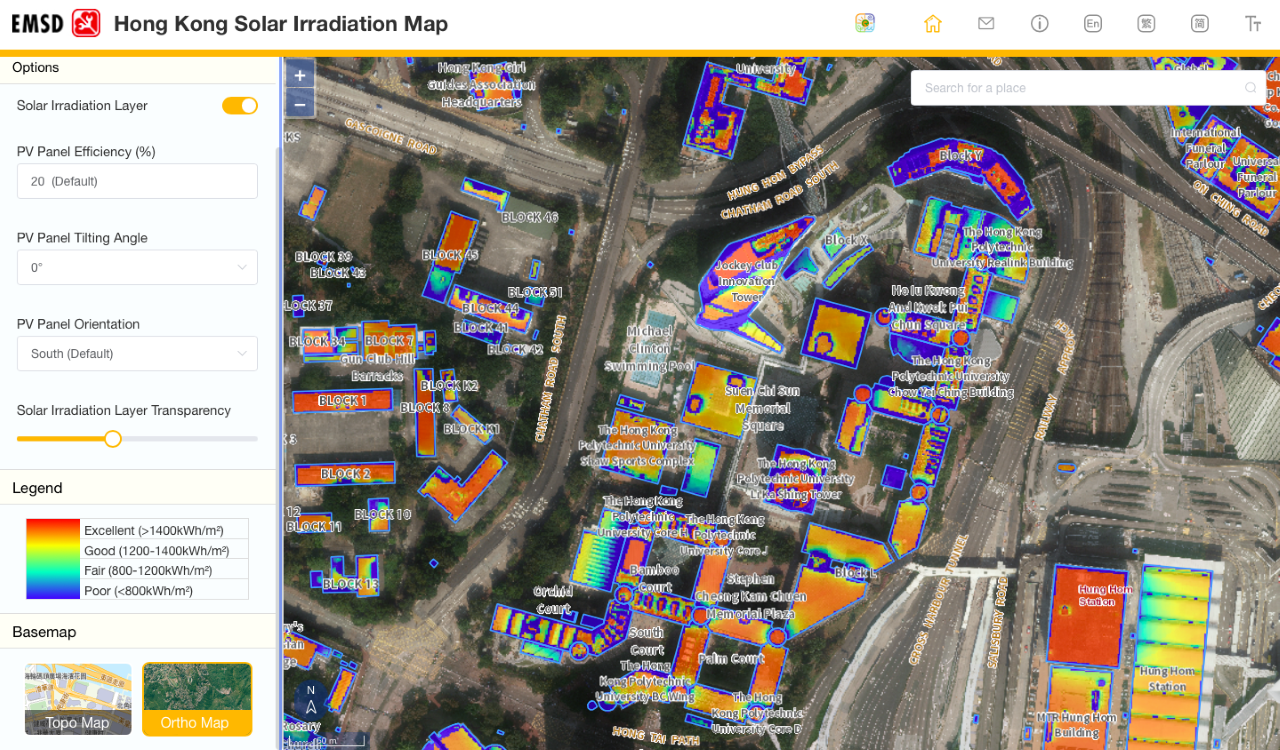Expand the PV Panel Efficiency field
This screenshot has height=750, width=1280.
(x=137, y=181)
